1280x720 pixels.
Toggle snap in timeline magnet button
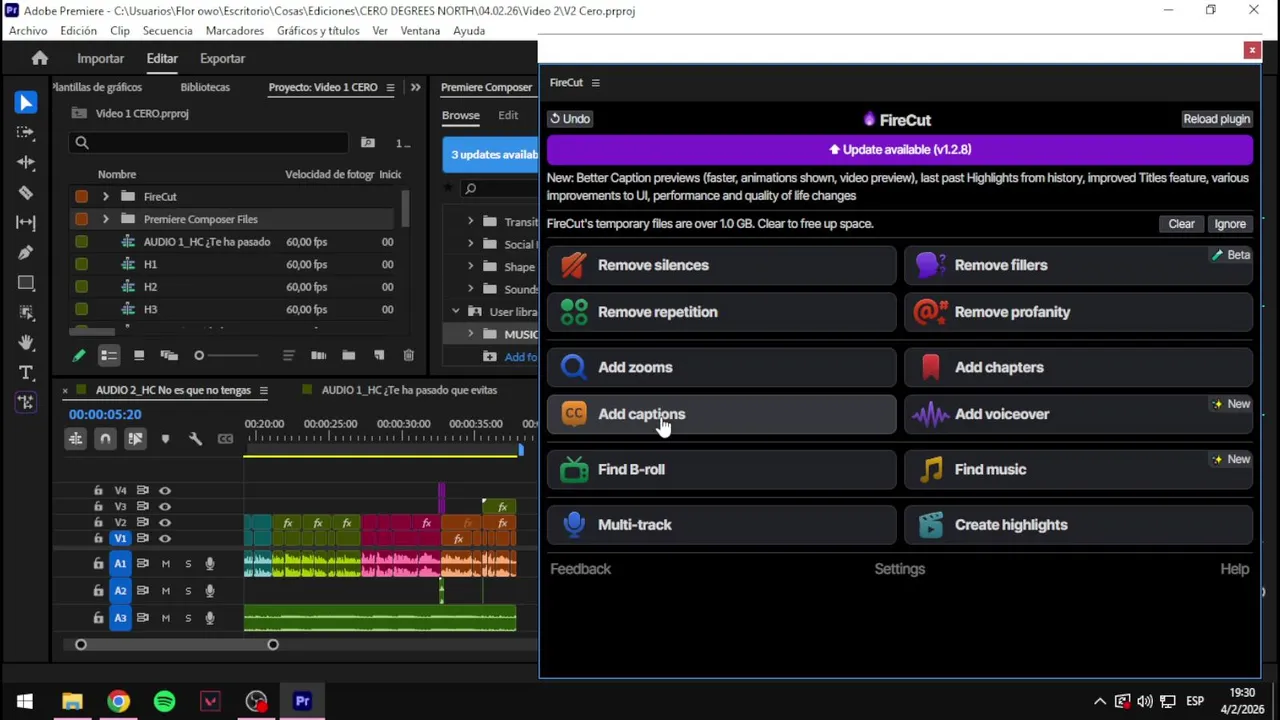(105, 439)
